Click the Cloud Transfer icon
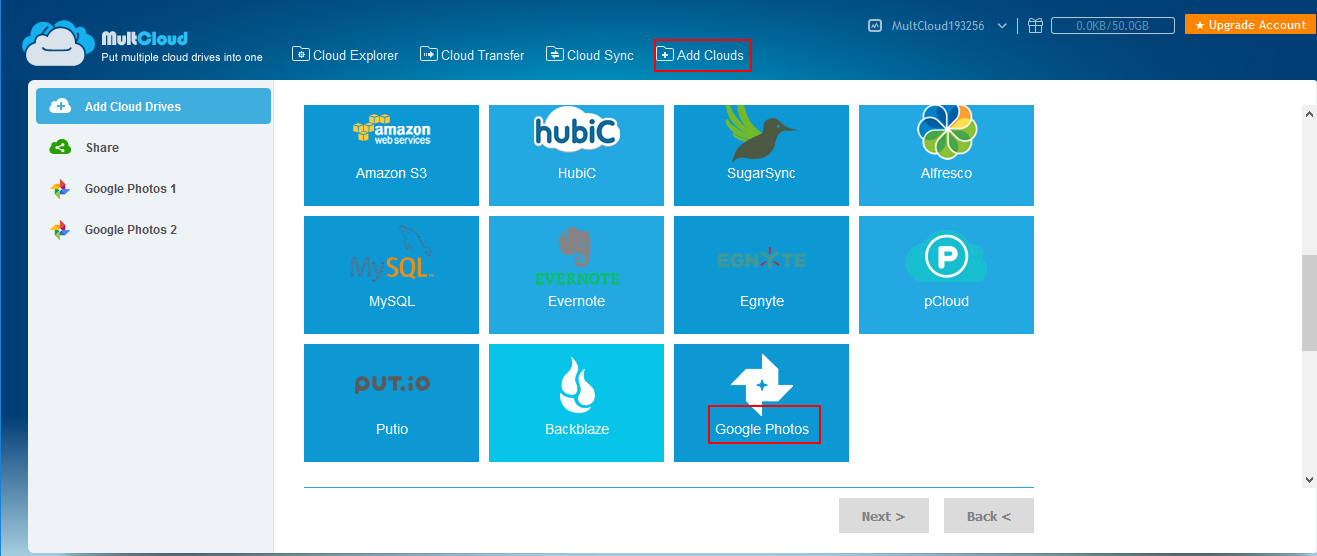 click(x=428, y=55)
